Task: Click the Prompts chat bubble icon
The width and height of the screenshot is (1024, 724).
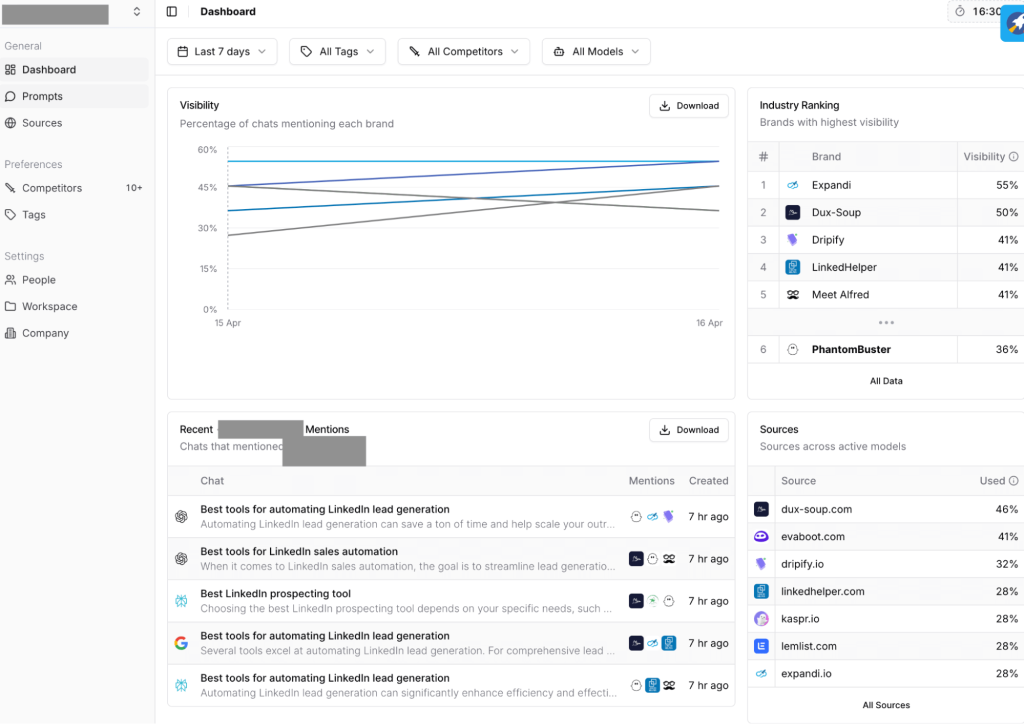Action: point(10,97)
